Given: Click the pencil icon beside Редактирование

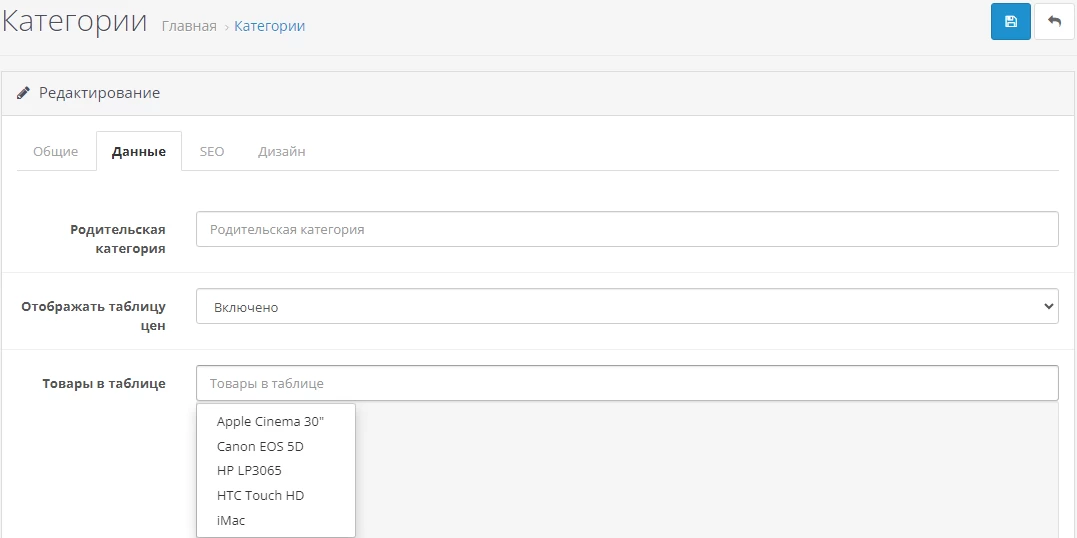Looking at the screenshot, I should pyautogui.click(x=23, y=93).
